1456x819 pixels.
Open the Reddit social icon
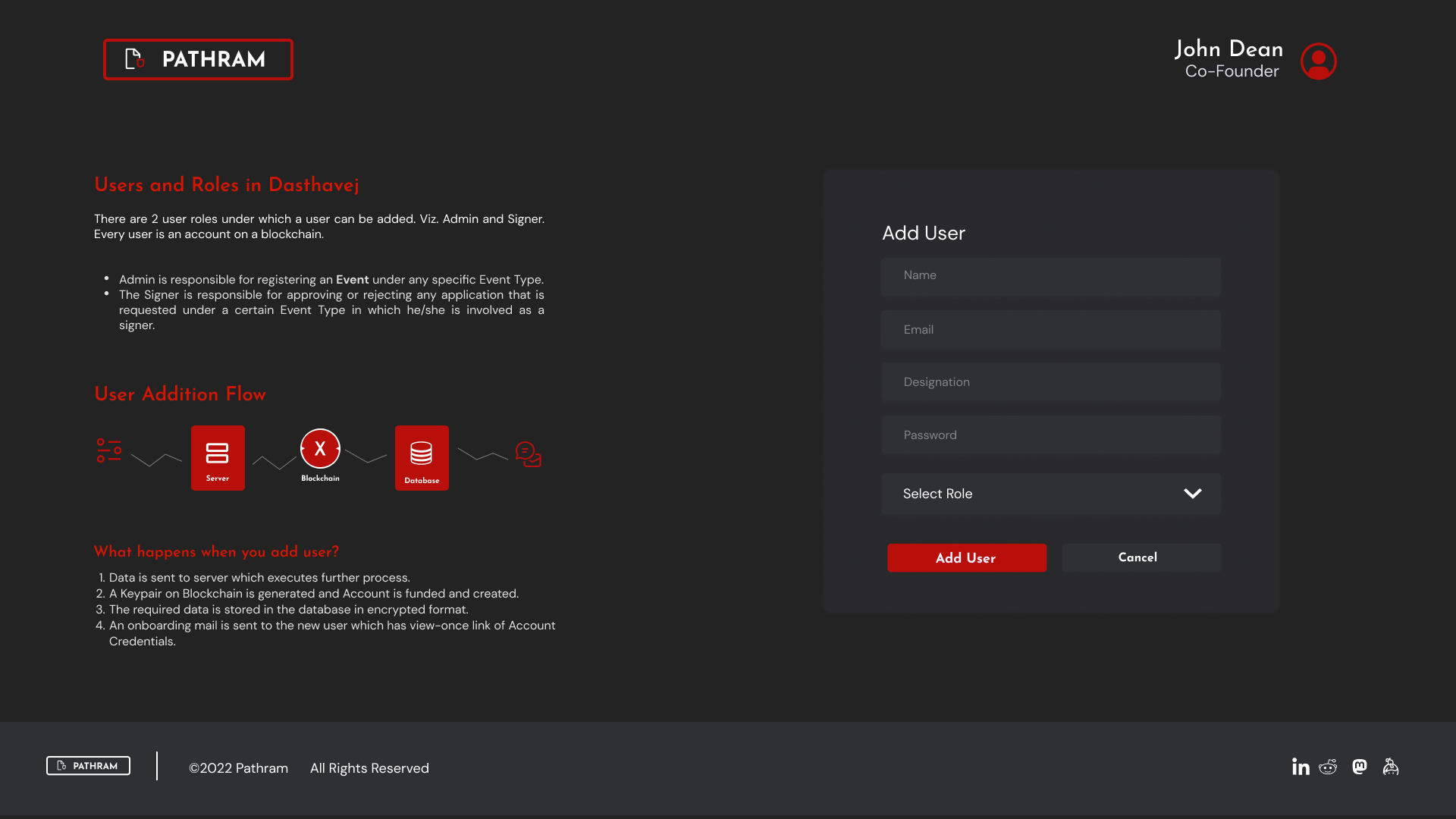[1328, 767]
